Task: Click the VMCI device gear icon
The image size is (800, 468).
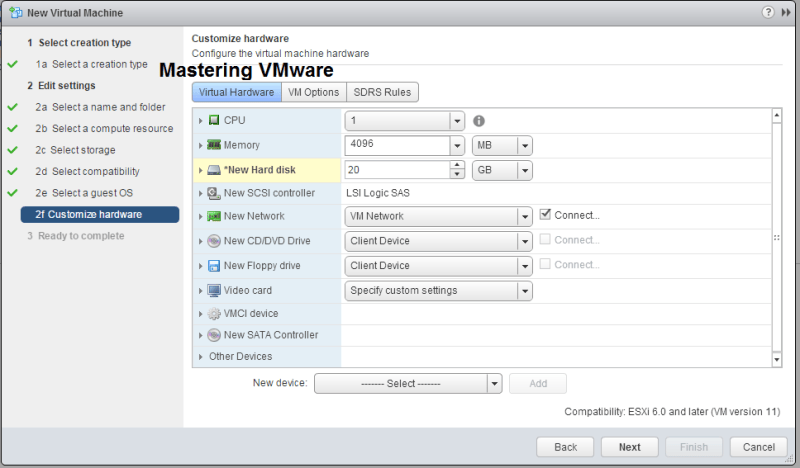Action: [214, 313]
